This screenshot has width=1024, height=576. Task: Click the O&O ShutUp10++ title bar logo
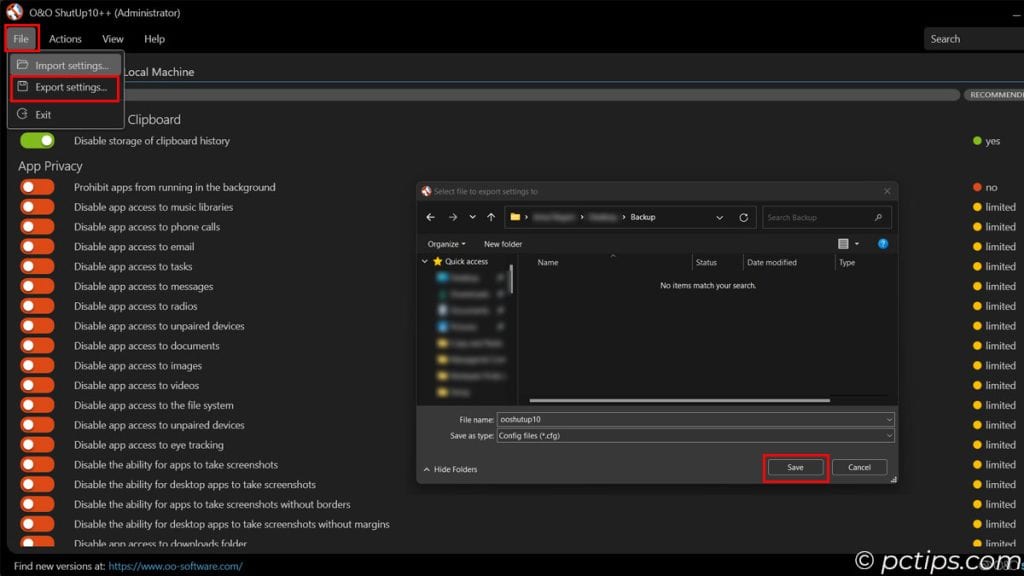click(14, 13)
